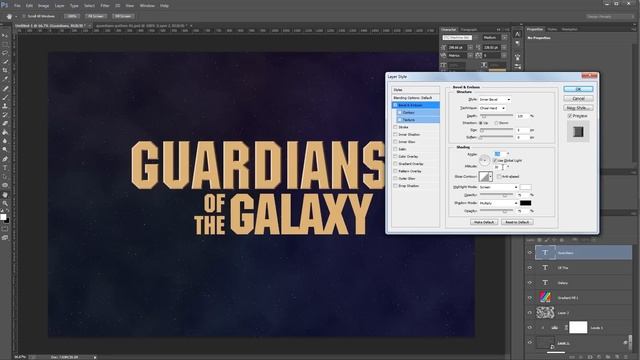The image size is (640, 360).
Task: Select the Dodge tool
Action: click(5, 150)
